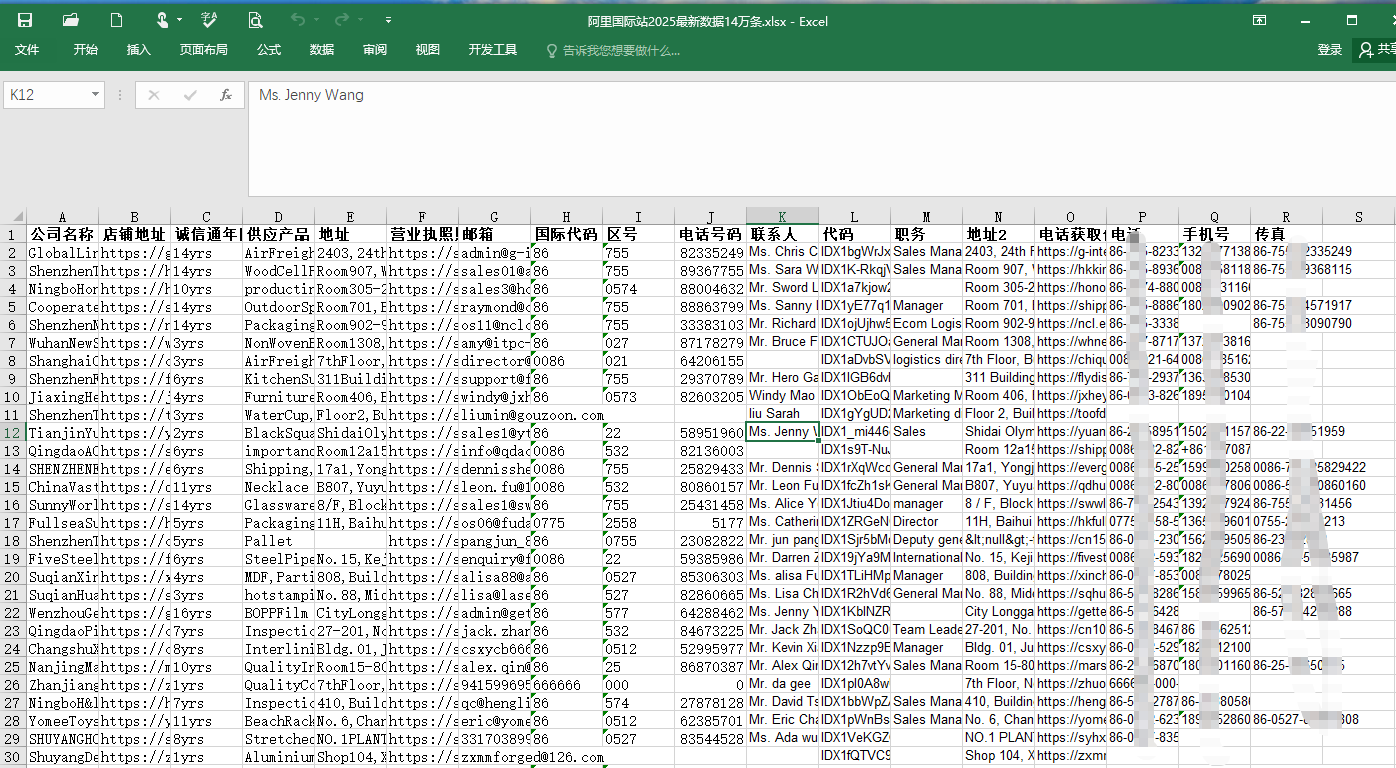The height and width of the screenshot is (768, 1396).
Task: Open the 开发工具 (Developer) ribbon tab
Action: click(x=493, y=50)
